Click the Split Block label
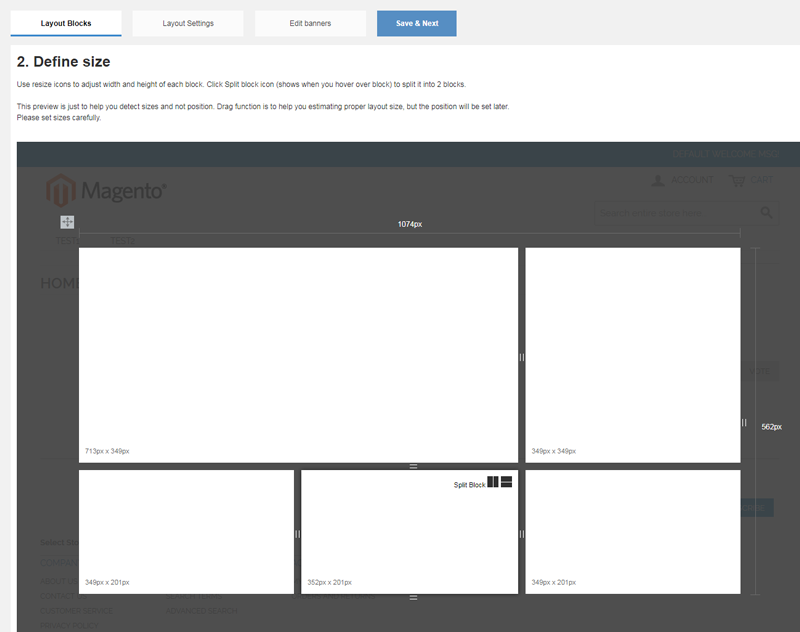The width and height of the screenshot is (800, 632). [469, 485]
